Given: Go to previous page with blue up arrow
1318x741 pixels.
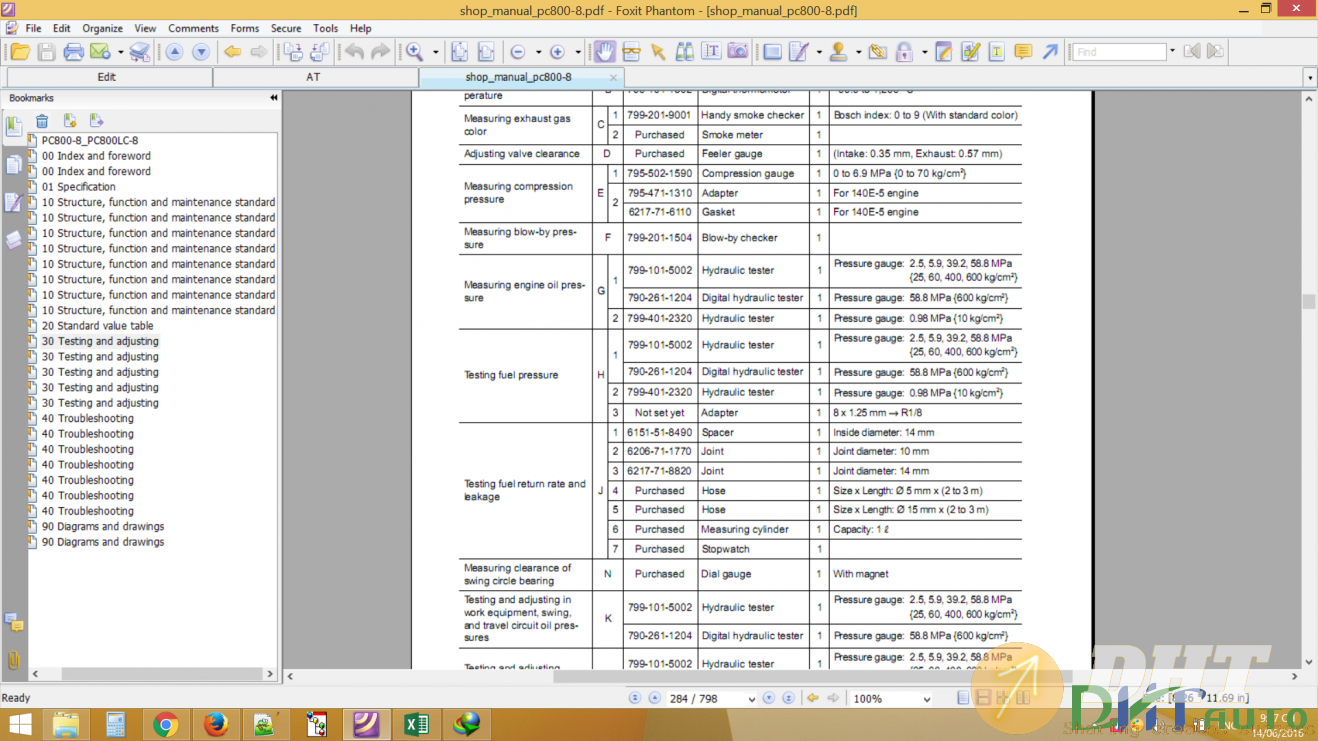Looking at the screenshot, I should pos(174,52).
